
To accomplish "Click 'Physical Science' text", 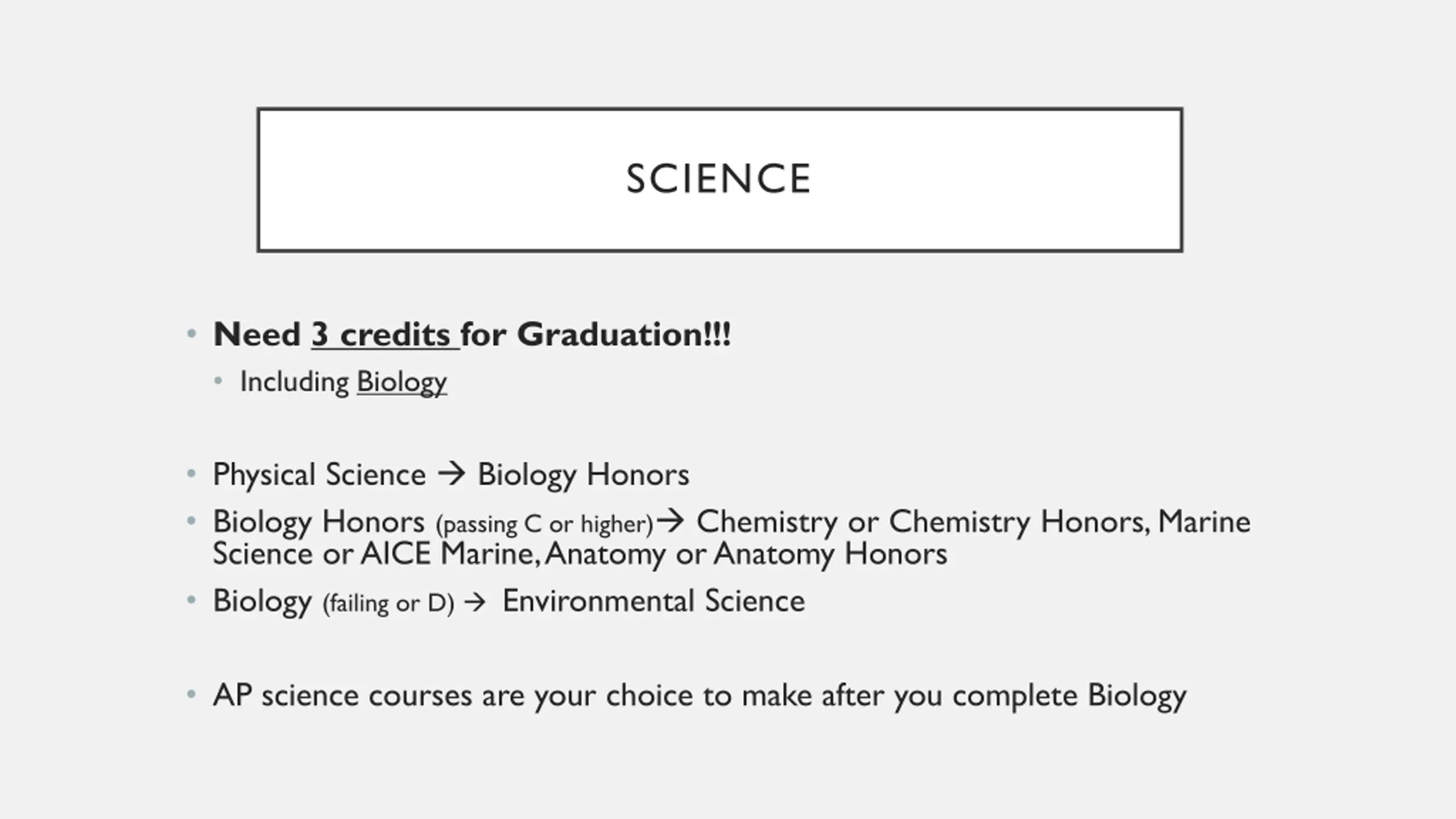I will [319, 475].
